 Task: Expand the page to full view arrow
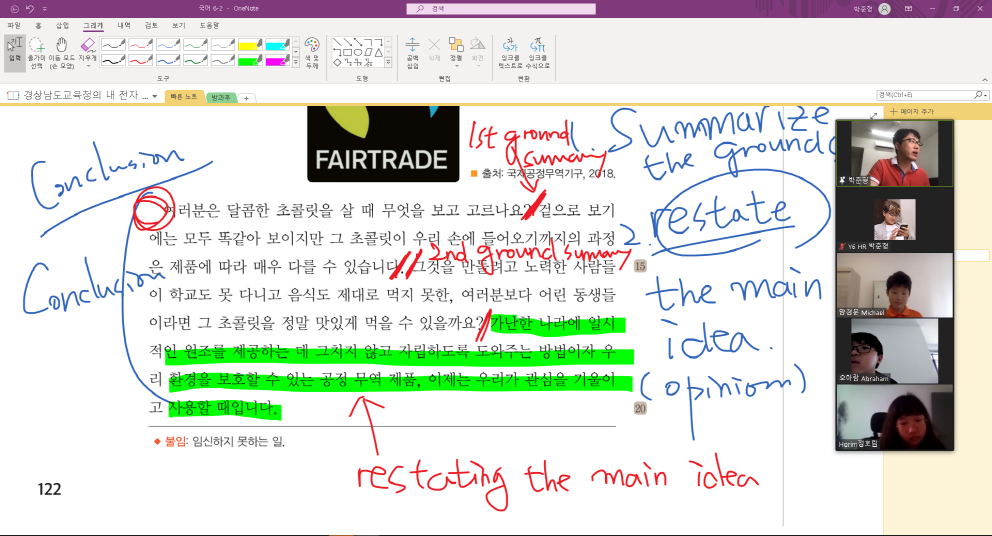[x=874, y=116]
